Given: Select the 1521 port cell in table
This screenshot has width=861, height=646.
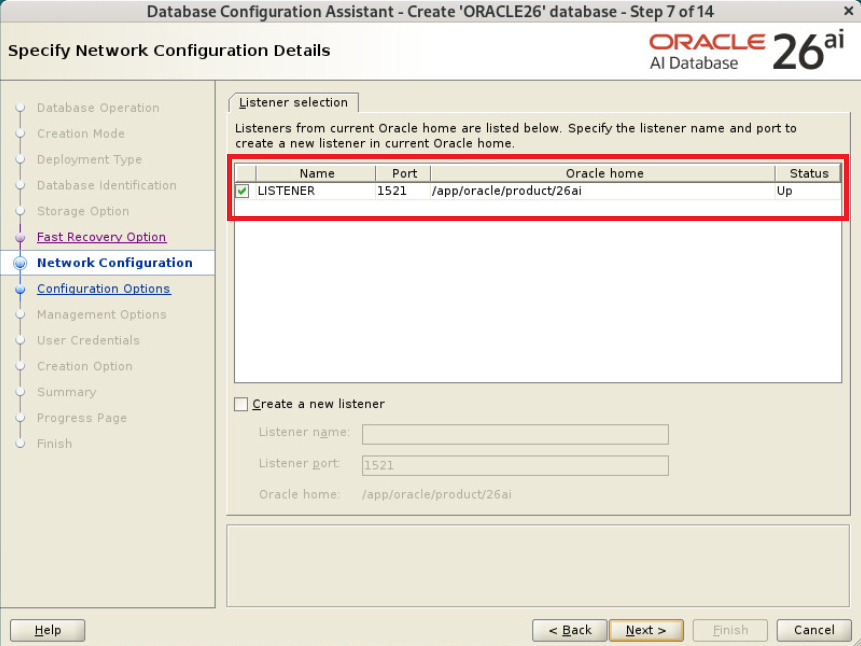Looking at the screenshot, I should click(404, 191).
